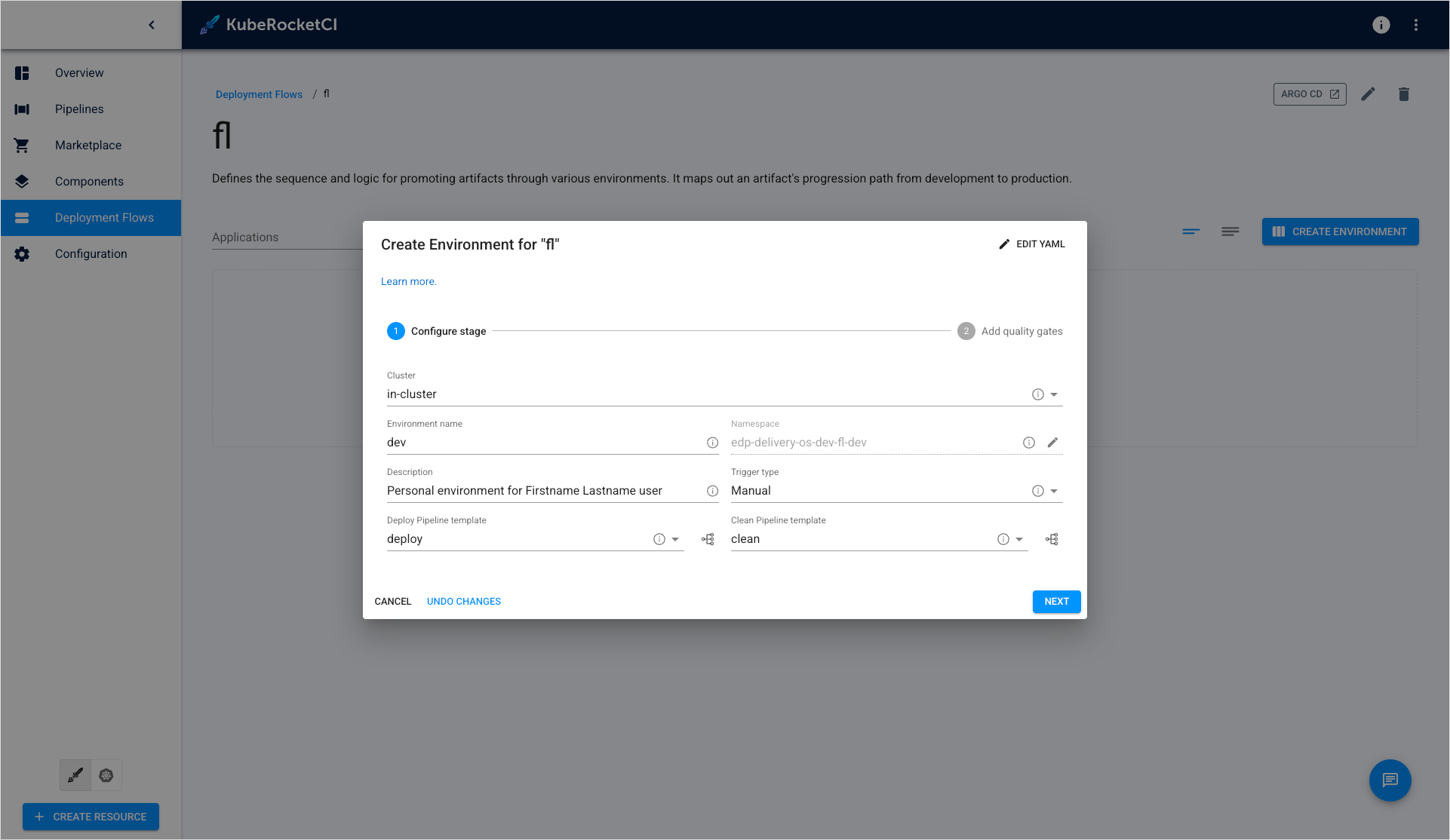Click the Deployment Flows breadcrumb menu item
1450x840 pixels.
(x=259, y=94)
